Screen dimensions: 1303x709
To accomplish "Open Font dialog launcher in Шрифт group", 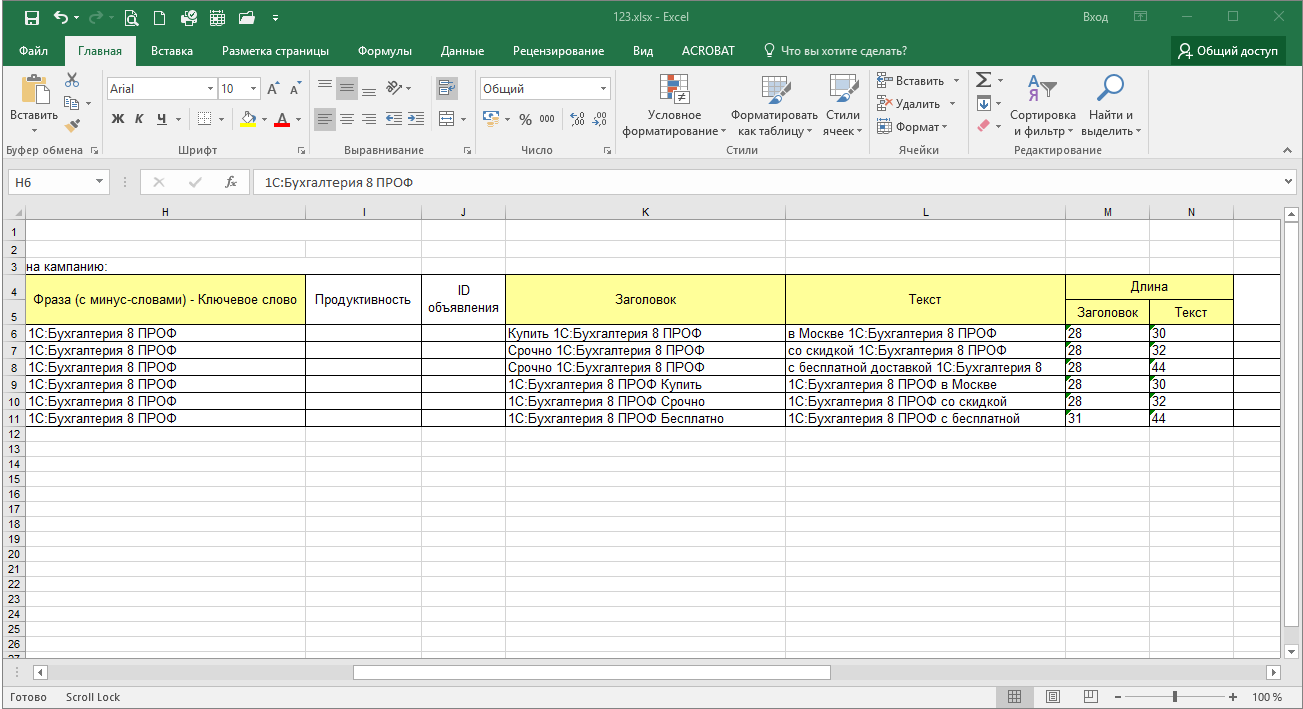I will click(x=301, y=150).
